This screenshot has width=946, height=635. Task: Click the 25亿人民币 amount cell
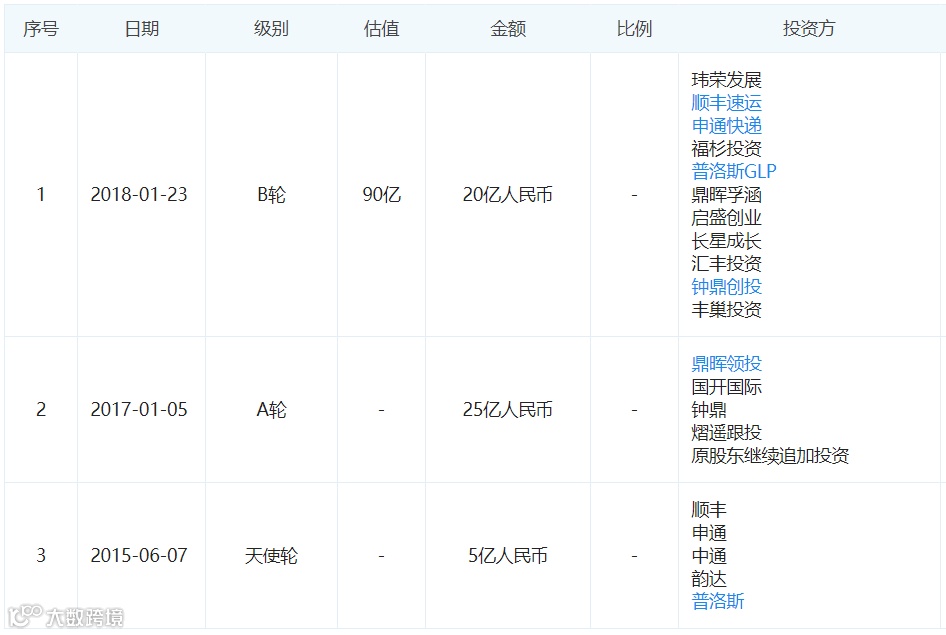pos(508,409)
